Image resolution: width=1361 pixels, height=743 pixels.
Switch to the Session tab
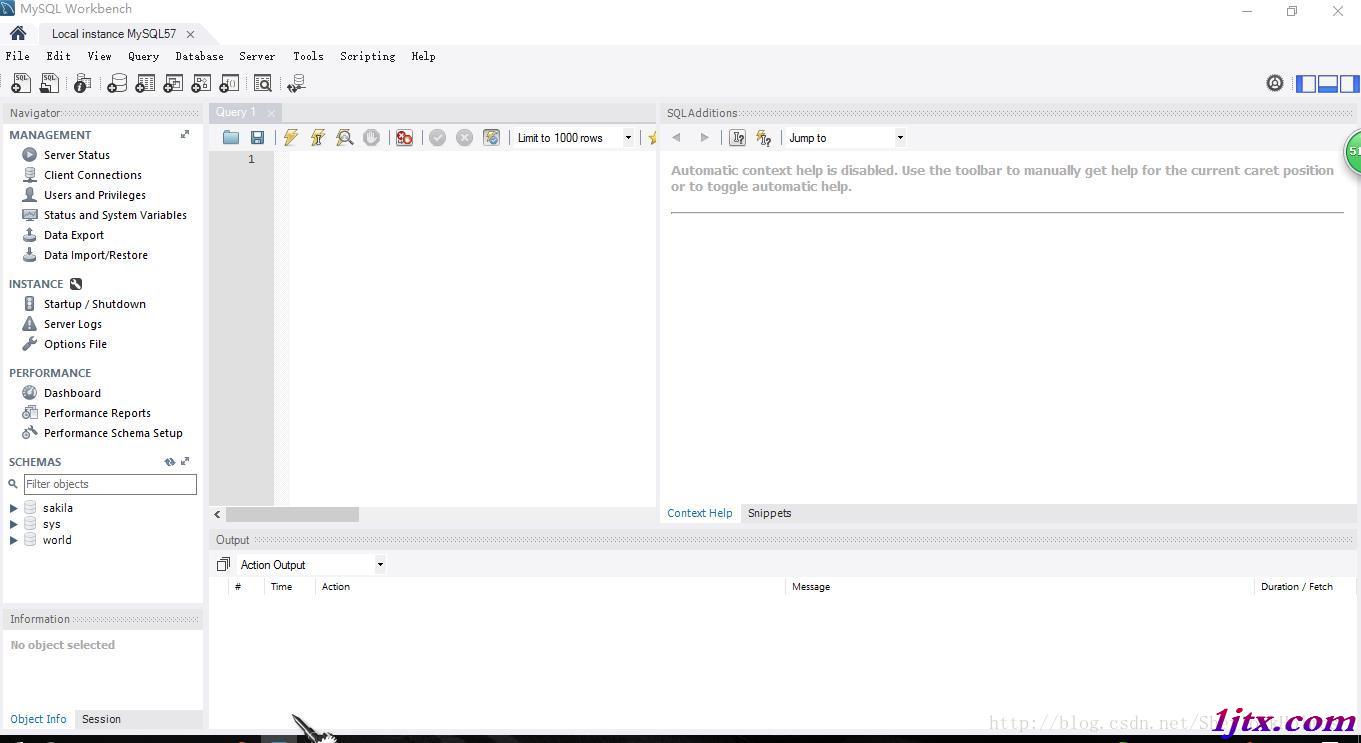click(101, 719)
